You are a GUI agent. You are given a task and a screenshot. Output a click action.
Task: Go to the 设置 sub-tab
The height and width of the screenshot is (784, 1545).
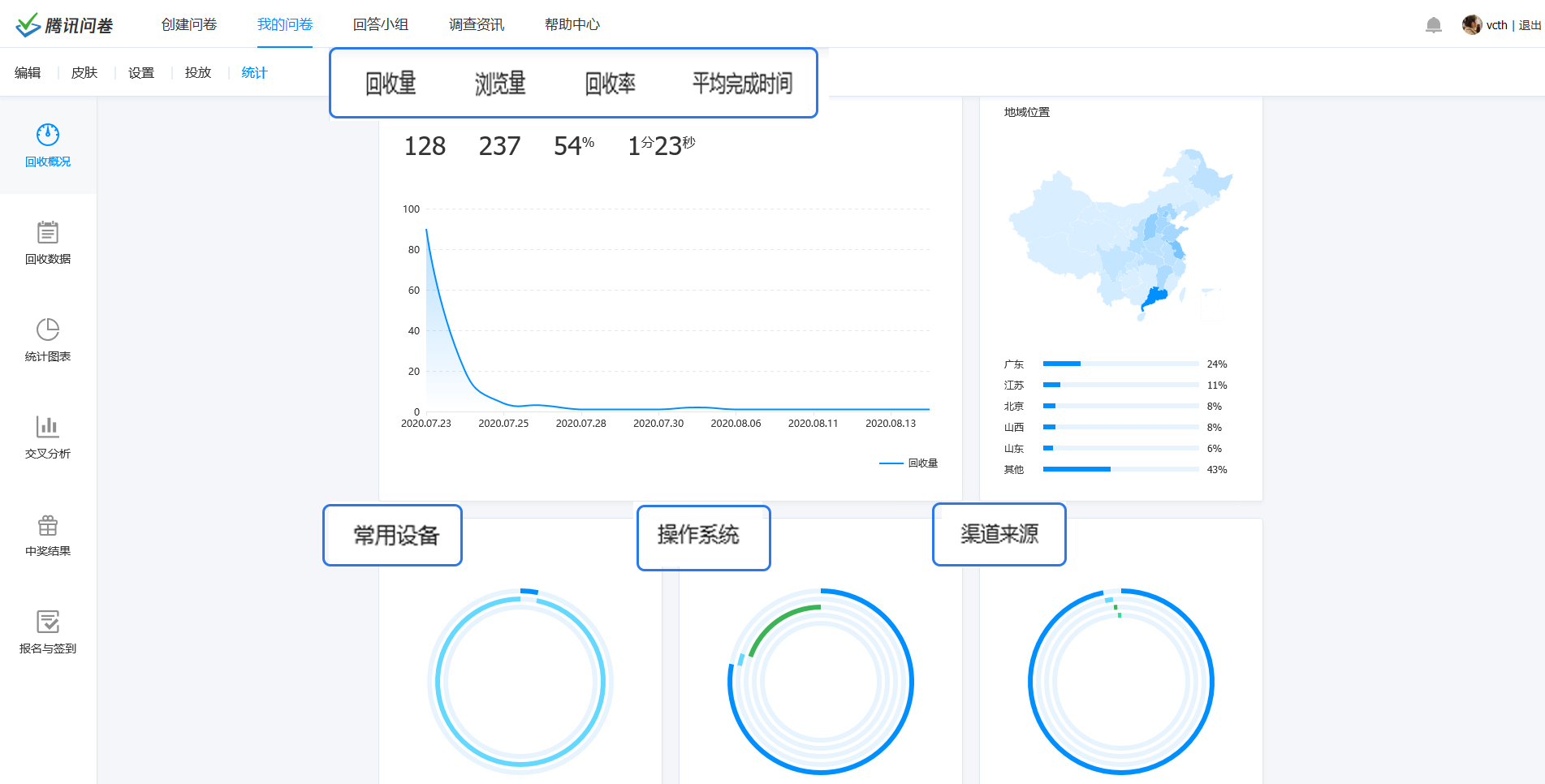[x=141, y=73]
